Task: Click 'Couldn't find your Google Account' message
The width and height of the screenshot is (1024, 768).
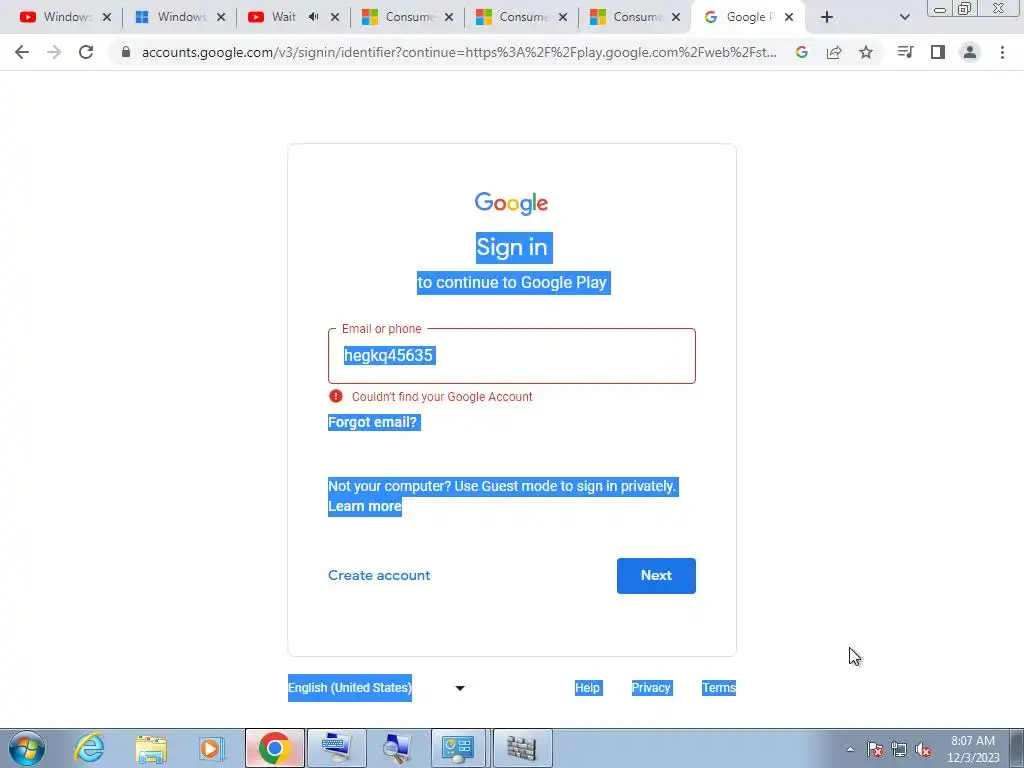Action: (442, 396)
